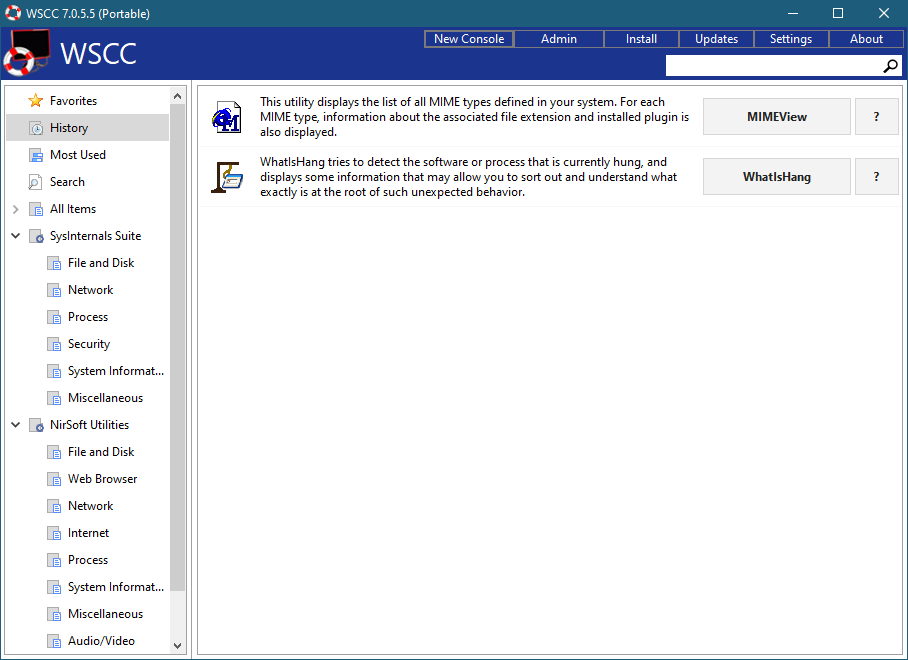Click the Security category icon

(x=54, y=344)
